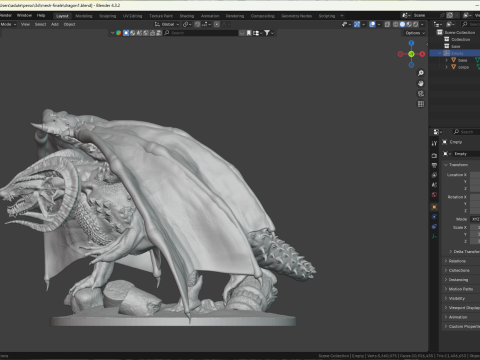Toggle the snapping magnet button
This screenshot has width=480, height=360.
click(197, 24)
